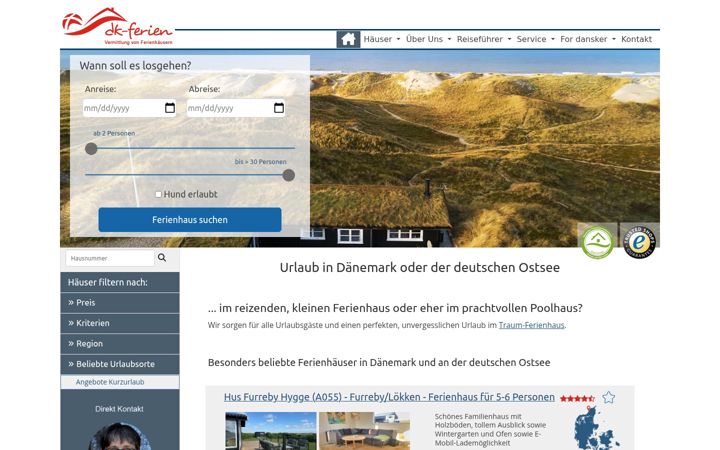The image size is (720, 450).
Task: Mark Hus Furreby Hygge as favorite star
Action: pyautogui.click(x=608, y=397)
